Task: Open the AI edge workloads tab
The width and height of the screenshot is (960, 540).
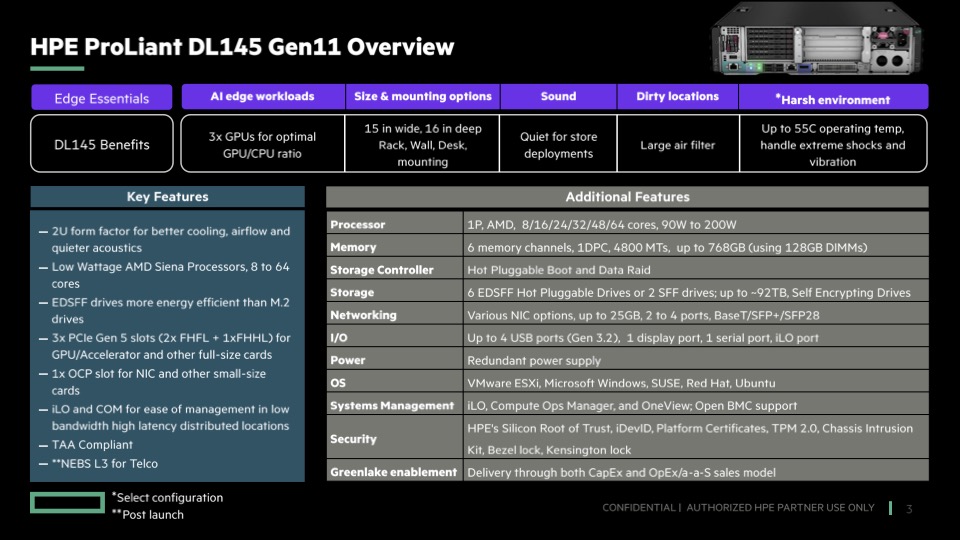Action: [262, 97]
